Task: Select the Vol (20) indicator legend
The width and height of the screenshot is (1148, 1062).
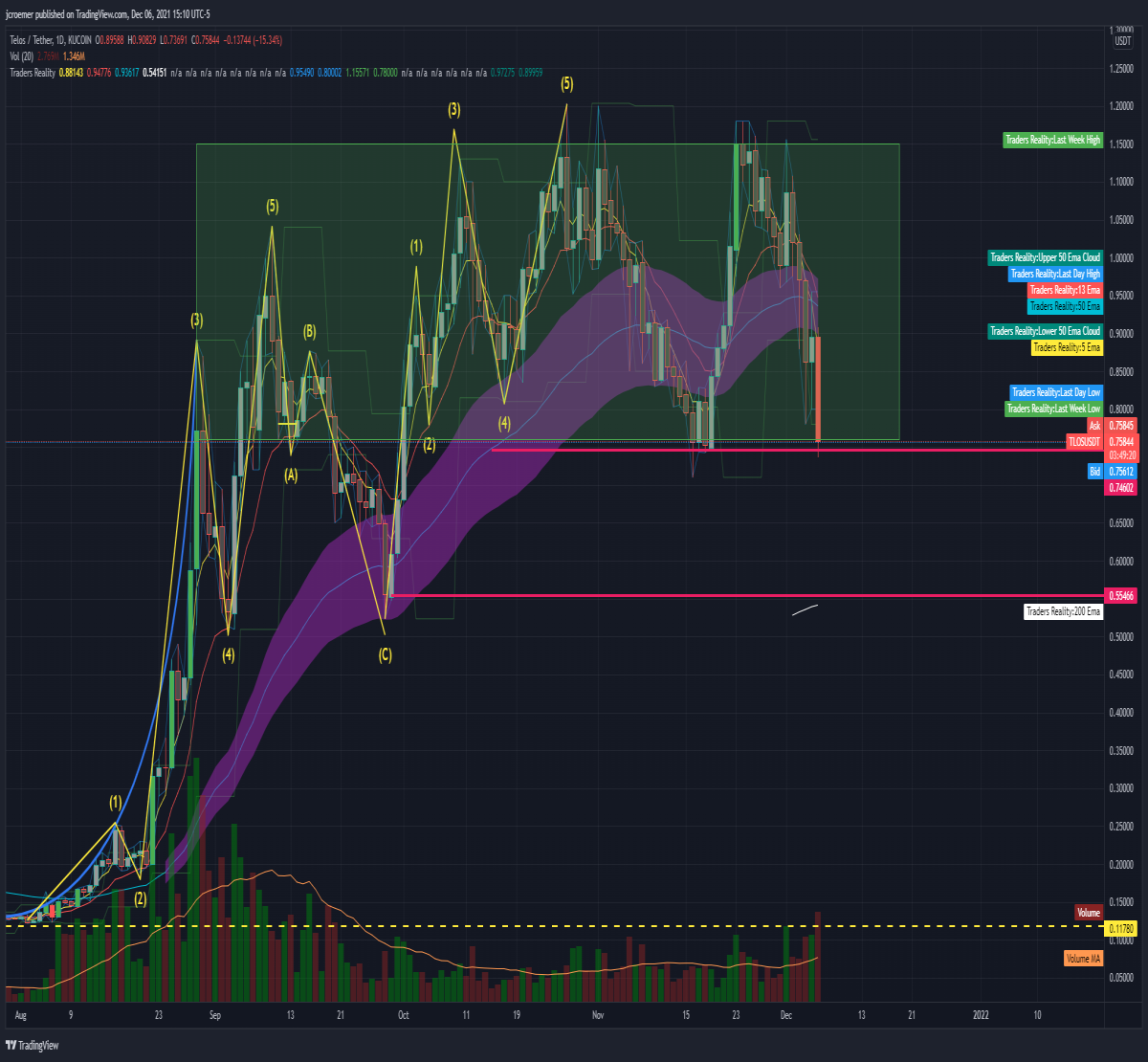Action: click(21, 56)
